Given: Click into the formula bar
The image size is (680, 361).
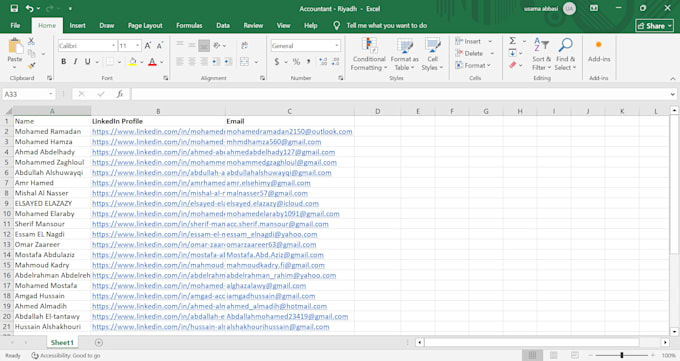Looking at the screenshot, I should [x=399, y=94].
